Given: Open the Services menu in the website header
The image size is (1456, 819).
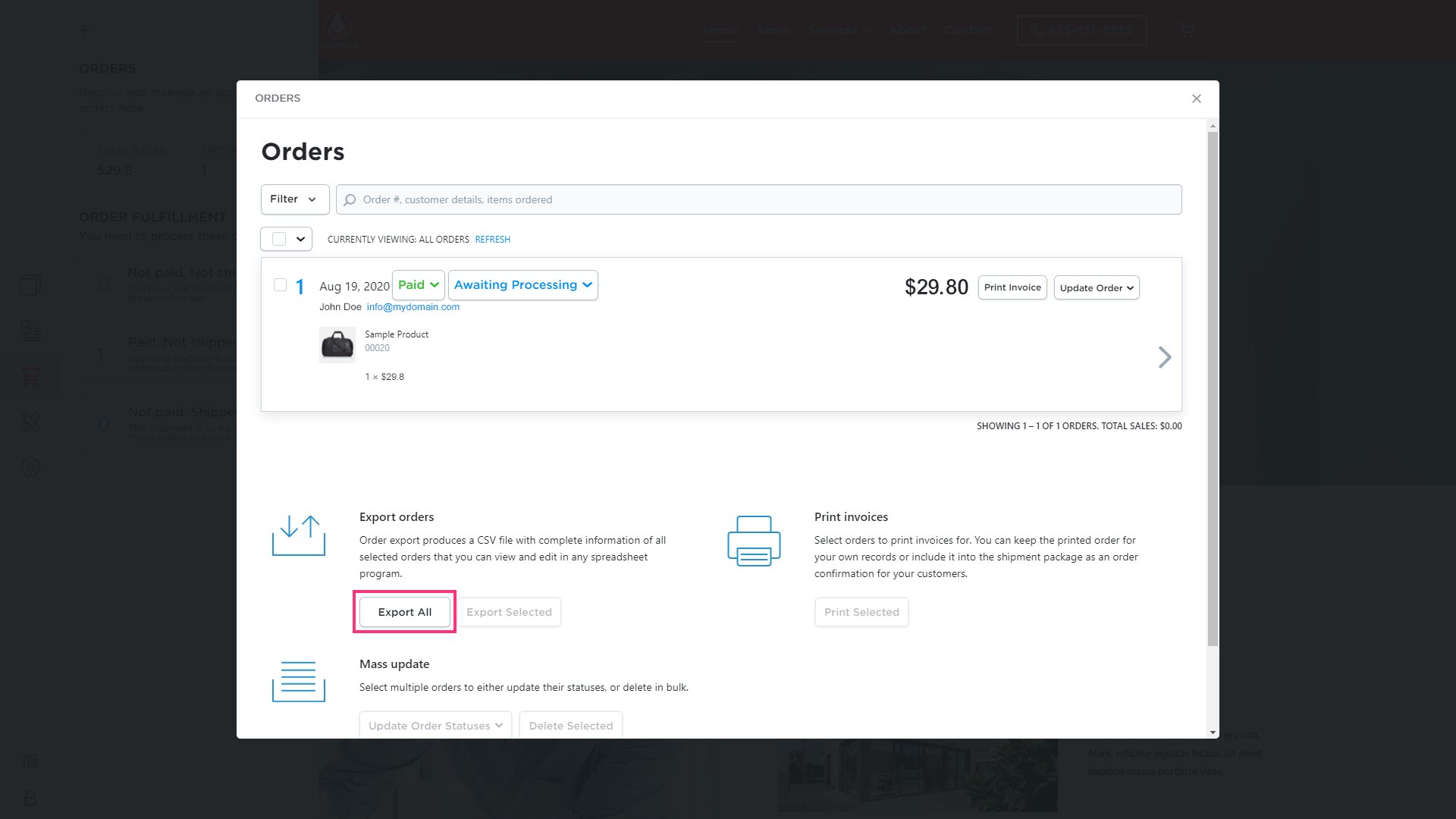Looking at the screenshot, I should (x=839, y=30).
